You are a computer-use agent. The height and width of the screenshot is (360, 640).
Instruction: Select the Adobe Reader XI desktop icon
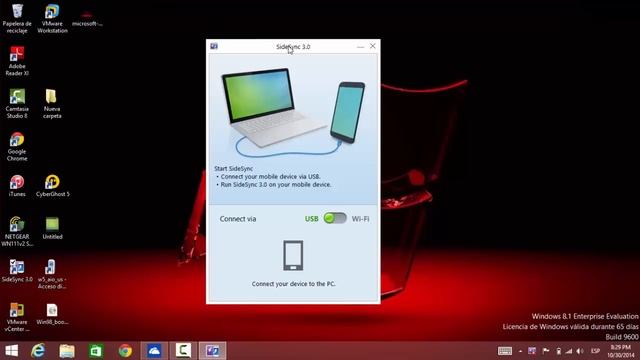coord(17,61)
